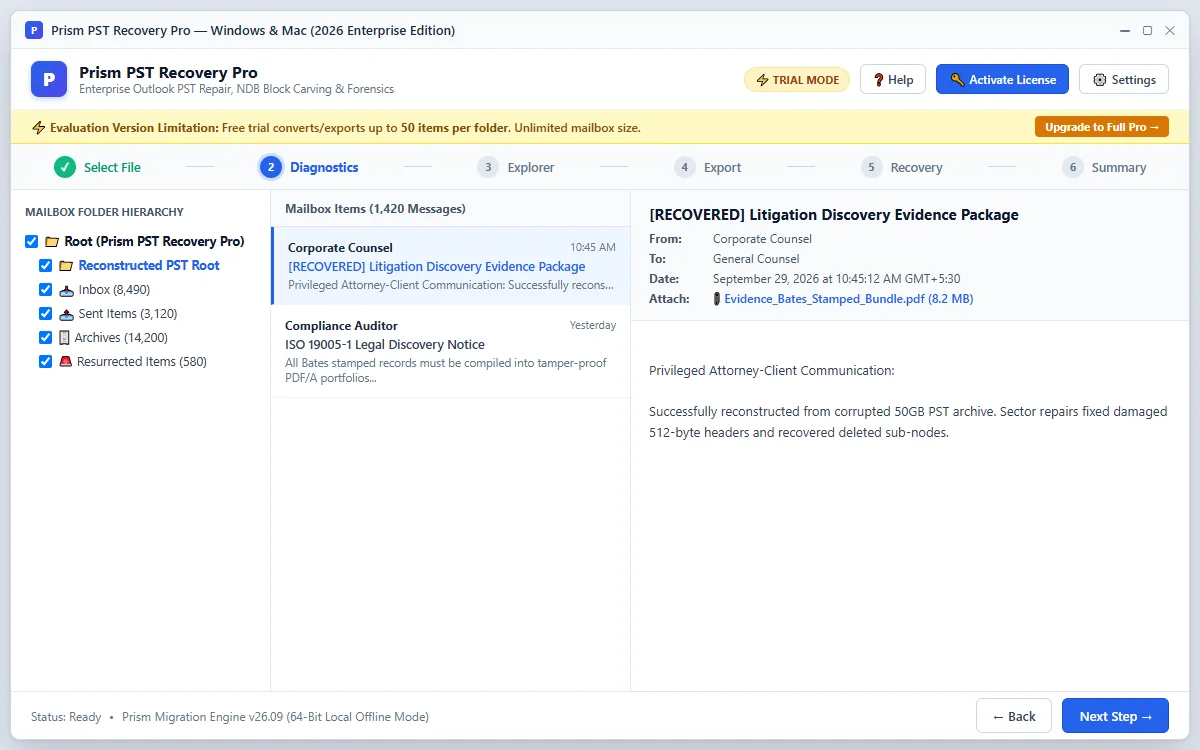Uncheck the Resurrected Items (580) checkbox

coord(45,362)
